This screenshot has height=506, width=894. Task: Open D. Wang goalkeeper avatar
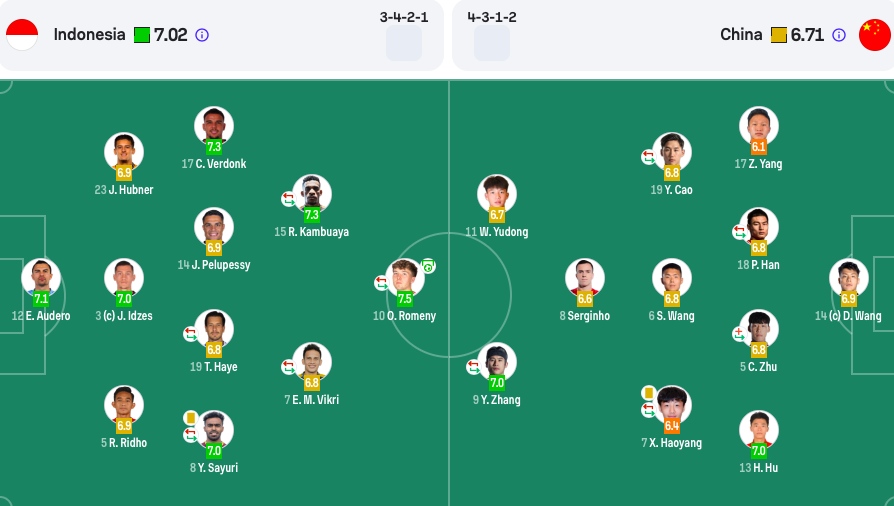[x=849, y=278]
